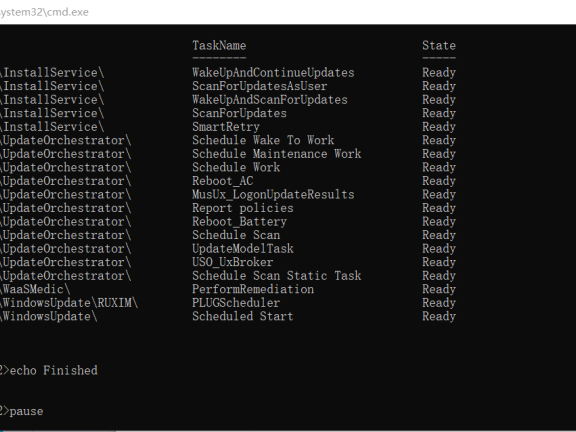Click InstallService\ path beside WakeUpAndContinueUpdates

(52, 73)
